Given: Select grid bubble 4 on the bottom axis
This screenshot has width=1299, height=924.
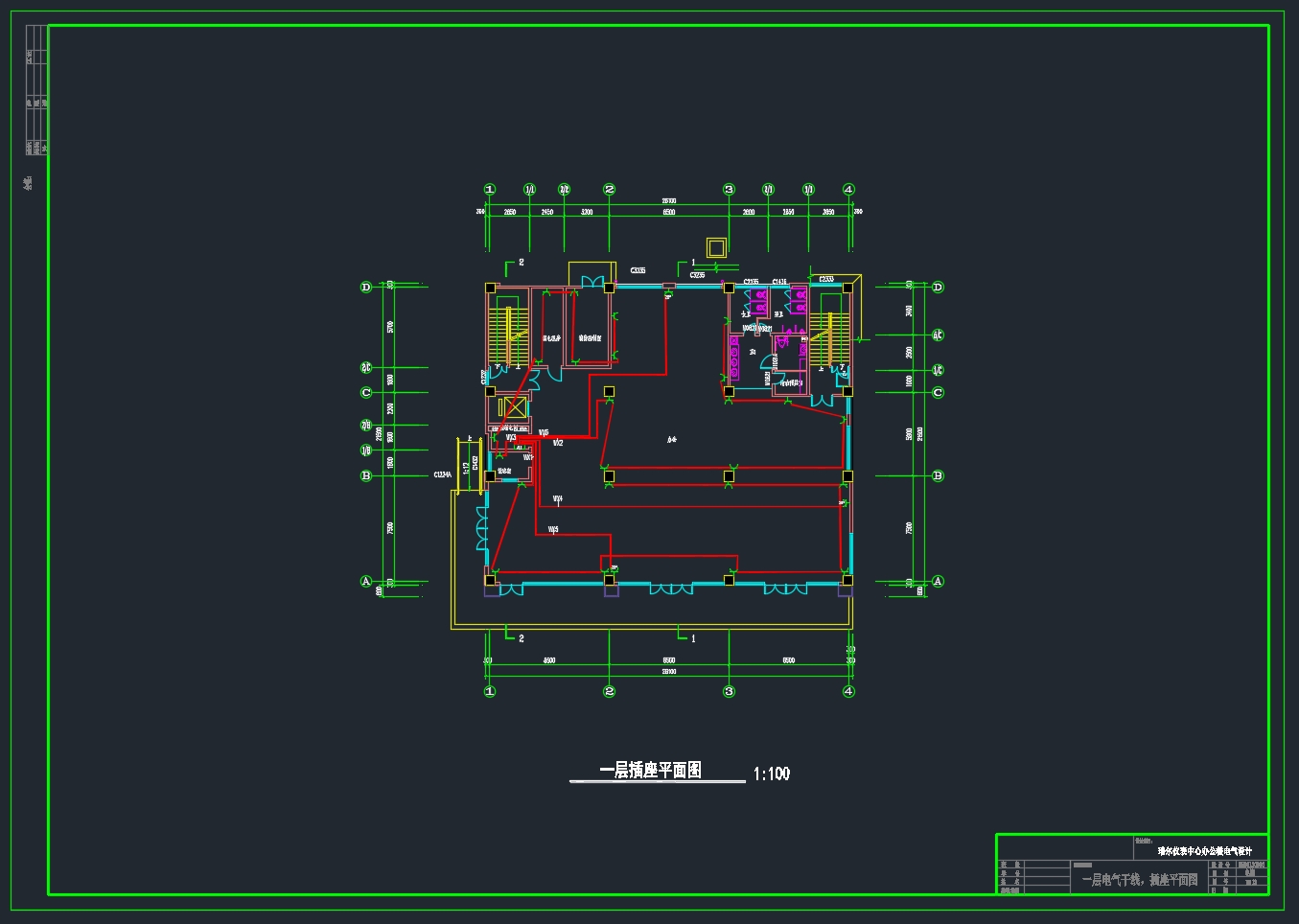Looking at the screenshot, I should (848, 691).
